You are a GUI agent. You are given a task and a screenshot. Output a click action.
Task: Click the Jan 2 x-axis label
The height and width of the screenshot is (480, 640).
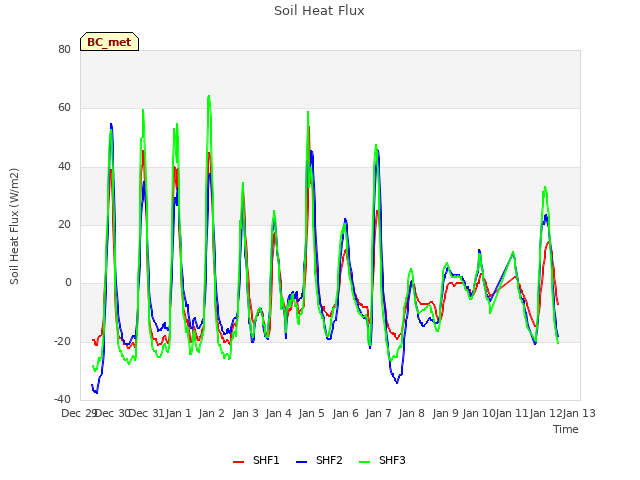coord(212,413)
